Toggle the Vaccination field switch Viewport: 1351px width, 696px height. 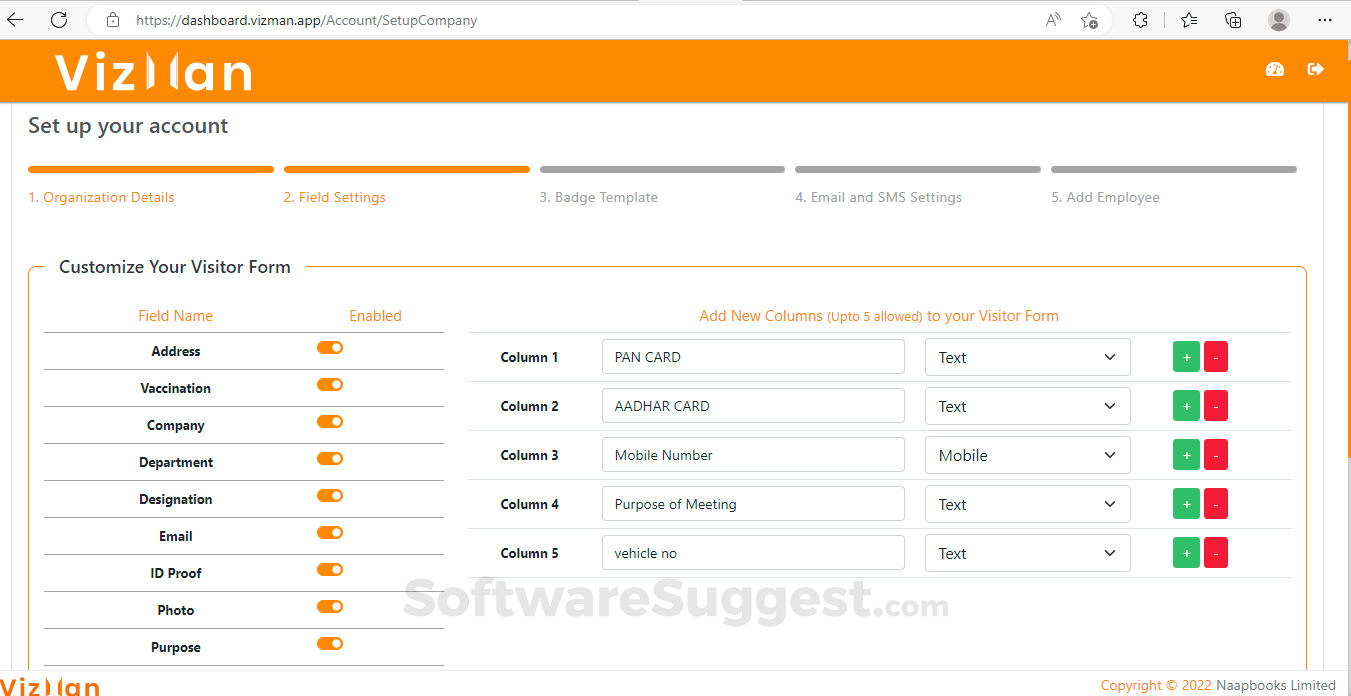point(330,384)
